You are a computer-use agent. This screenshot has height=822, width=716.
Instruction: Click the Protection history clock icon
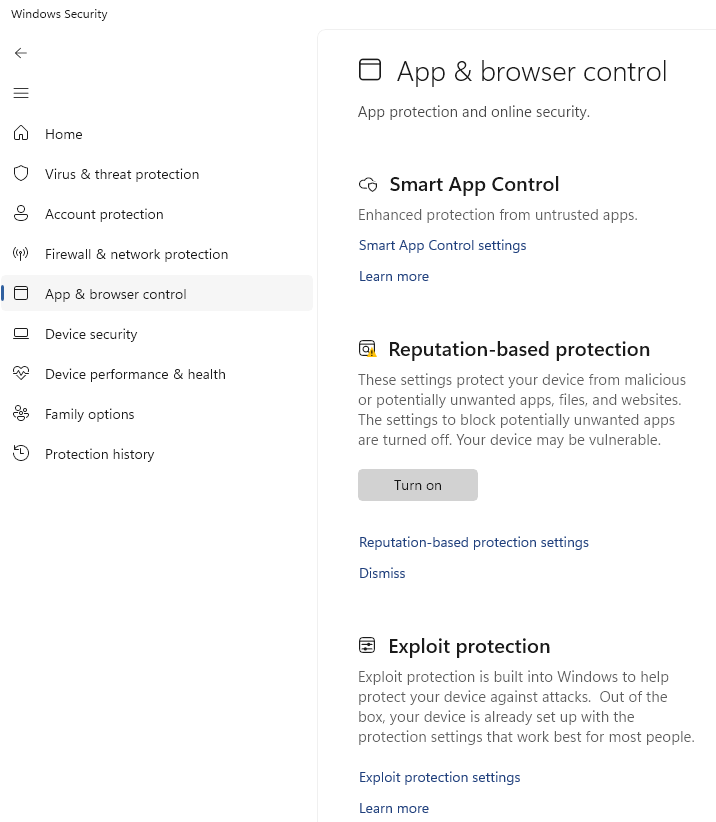coord(21,453)
